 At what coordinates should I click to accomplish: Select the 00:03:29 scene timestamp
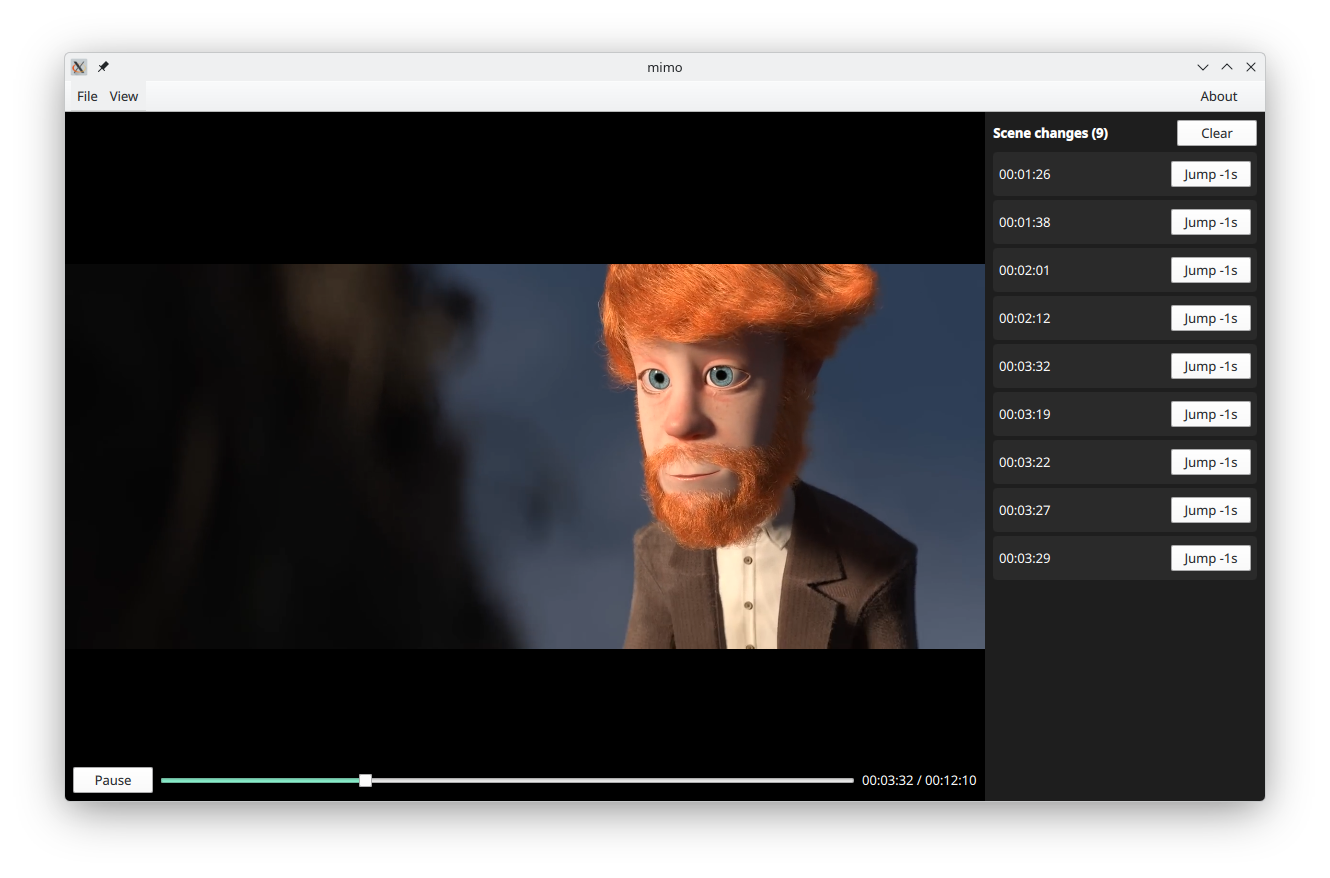[x=1024, y=558]
